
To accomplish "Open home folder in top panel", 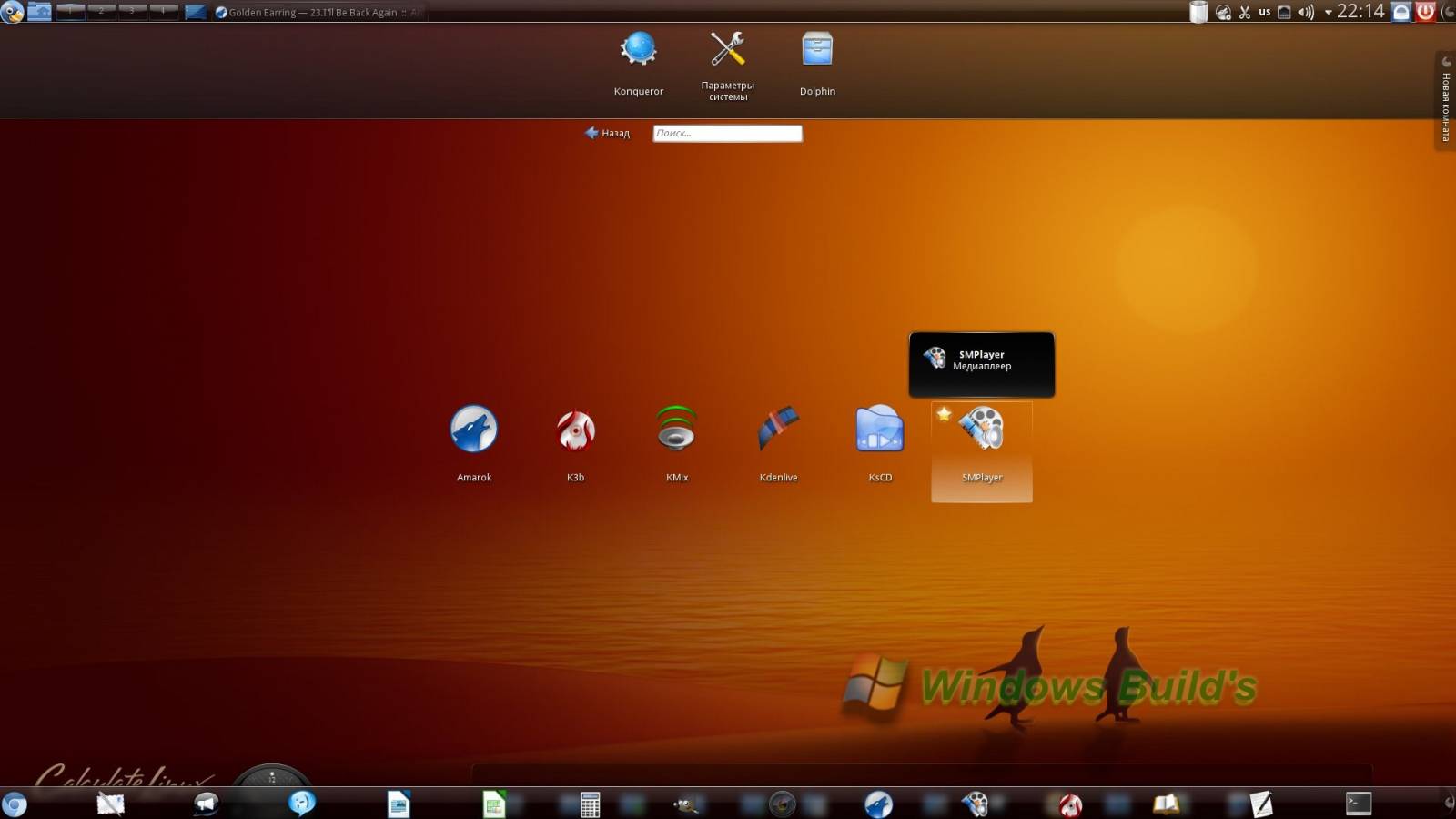I will point(39,12).
